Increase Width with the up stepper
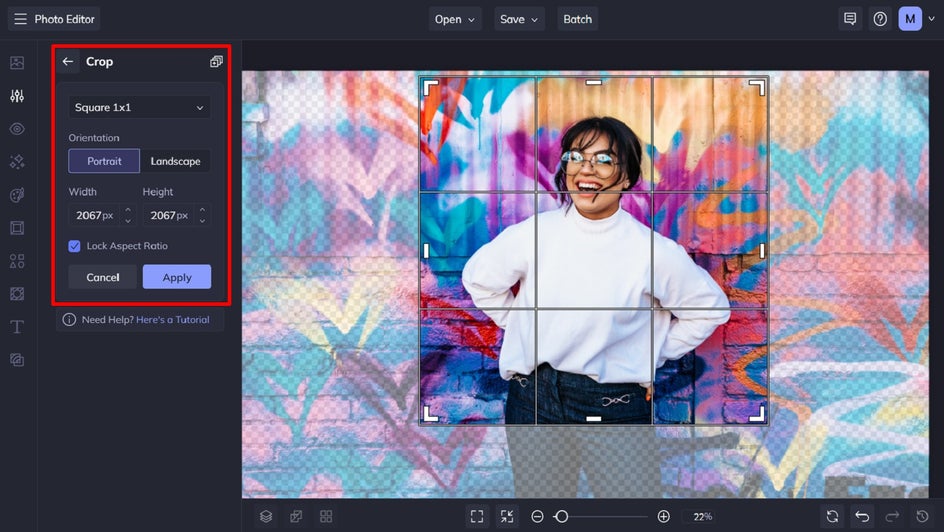The width and height of the screenshot is (944, 532). [128, 209]
